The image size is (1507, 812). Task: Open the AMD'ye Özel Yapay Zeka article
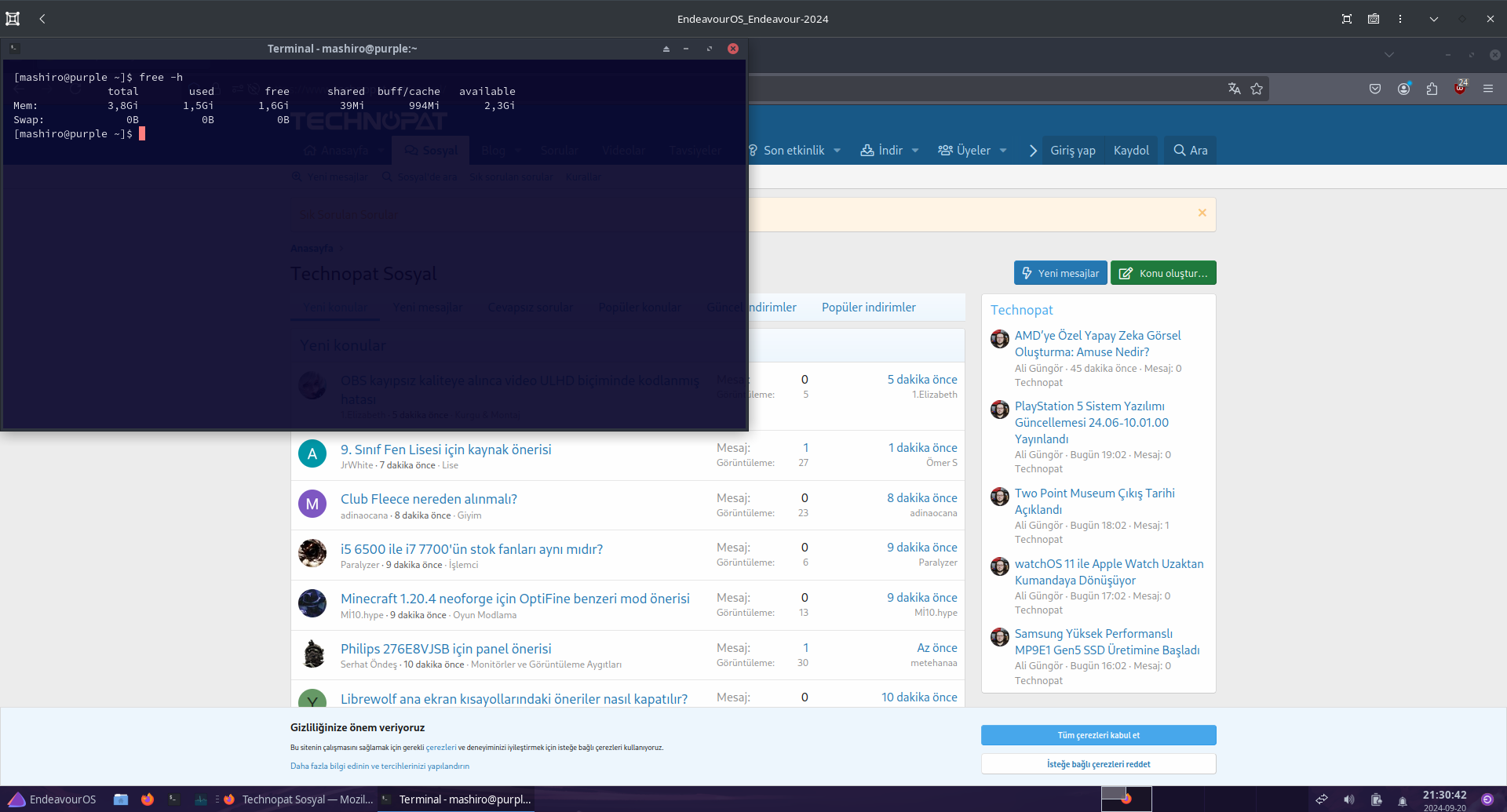1097,344
